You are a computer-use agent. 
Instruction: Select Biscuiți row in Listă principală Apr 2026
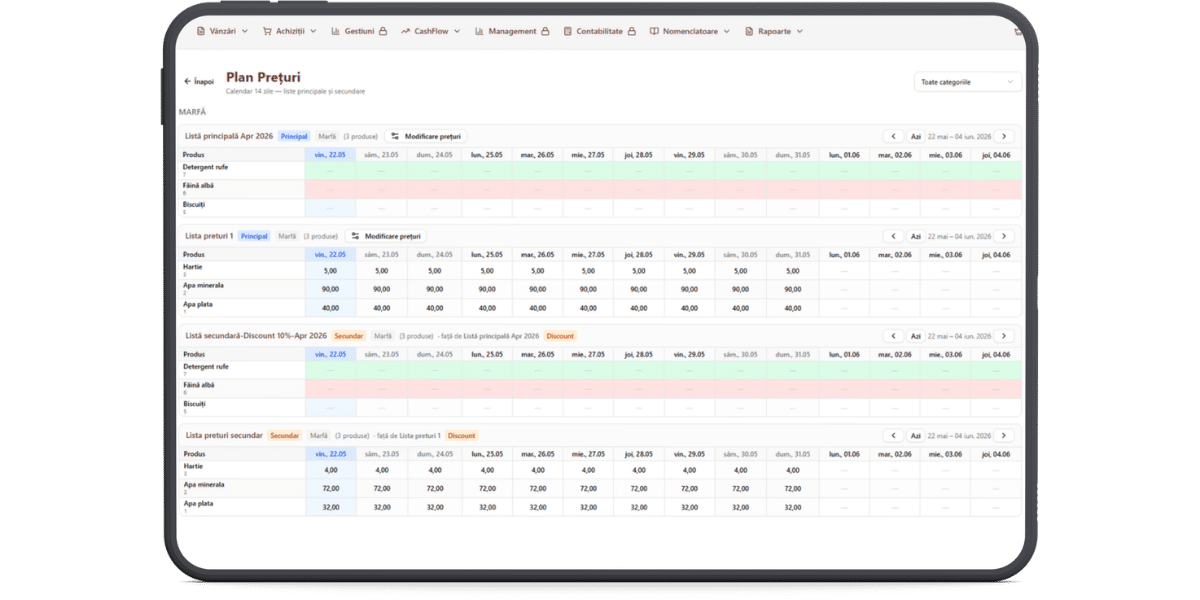[600, 208]
